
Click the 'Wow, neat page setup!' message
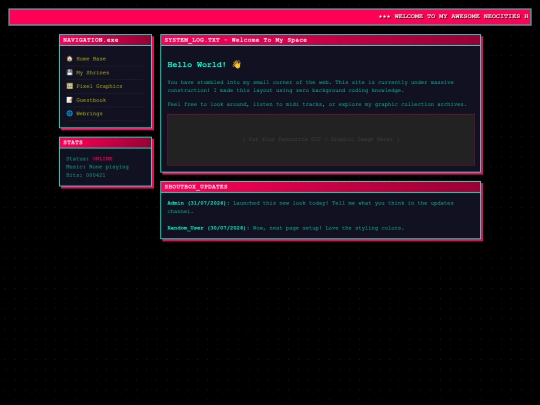click(328, 228)
